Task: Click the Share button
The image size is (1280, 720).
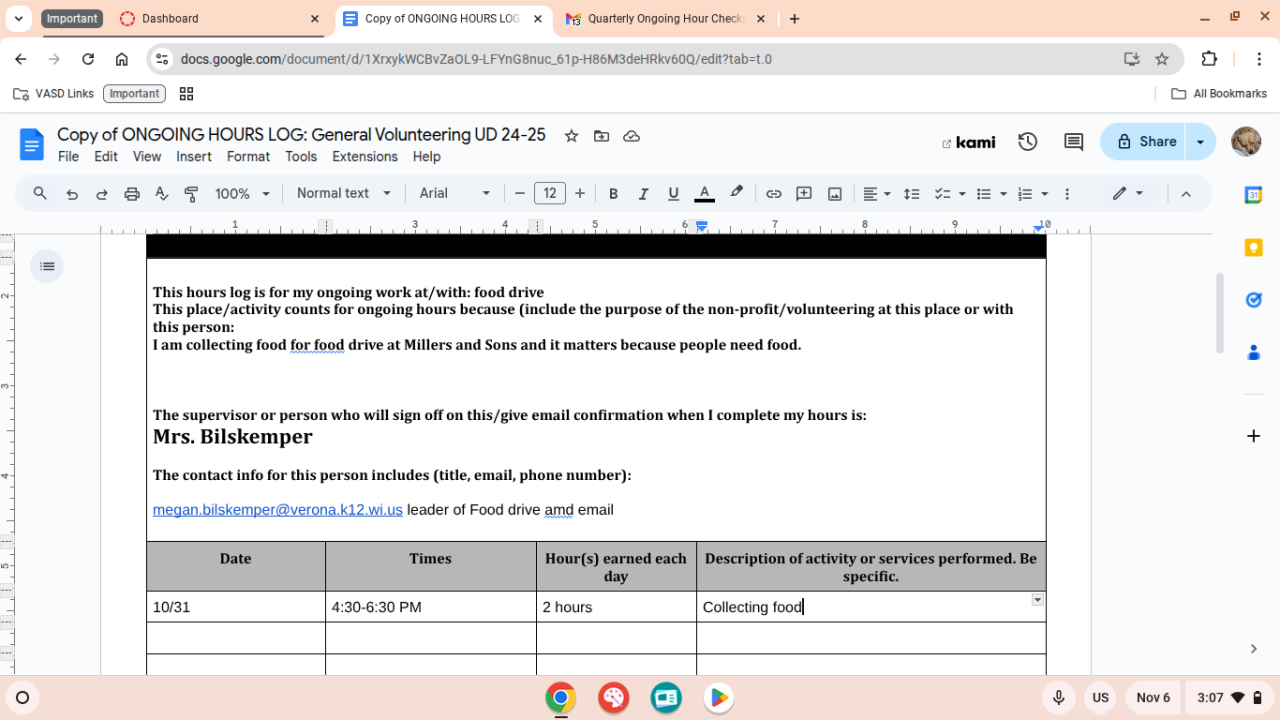Action: 1143,142
